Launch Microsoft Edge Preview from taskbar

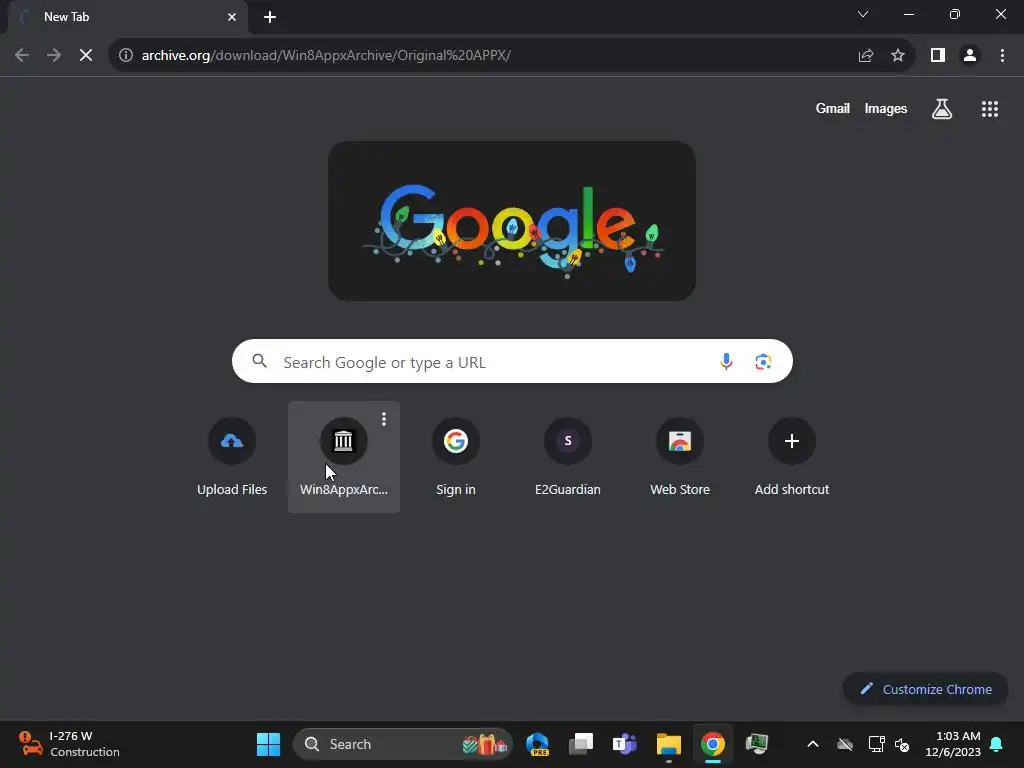pos(537,744)
